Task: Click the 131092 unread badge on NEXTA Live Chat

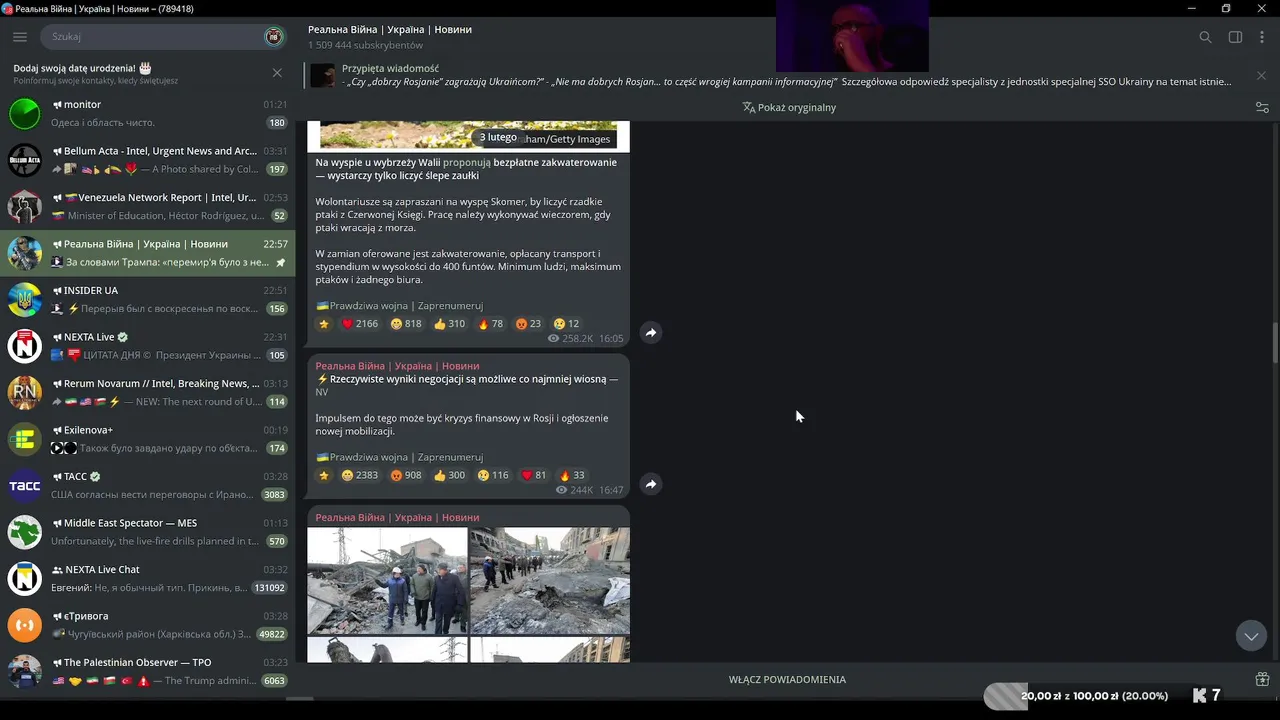Action: coord(269,588)
